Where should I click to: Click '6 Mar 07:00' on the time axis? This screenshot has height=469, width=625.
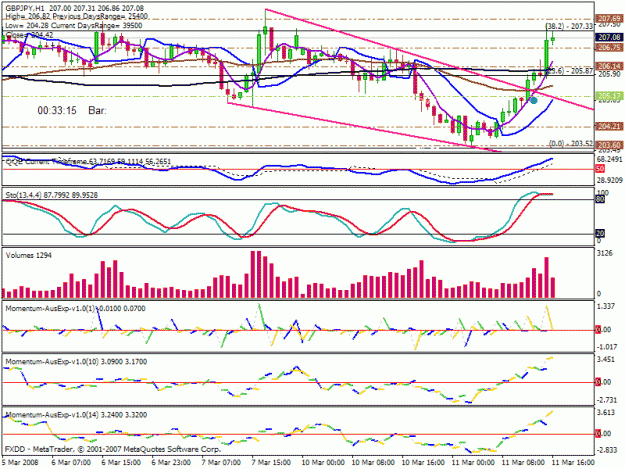coord(72,463)
